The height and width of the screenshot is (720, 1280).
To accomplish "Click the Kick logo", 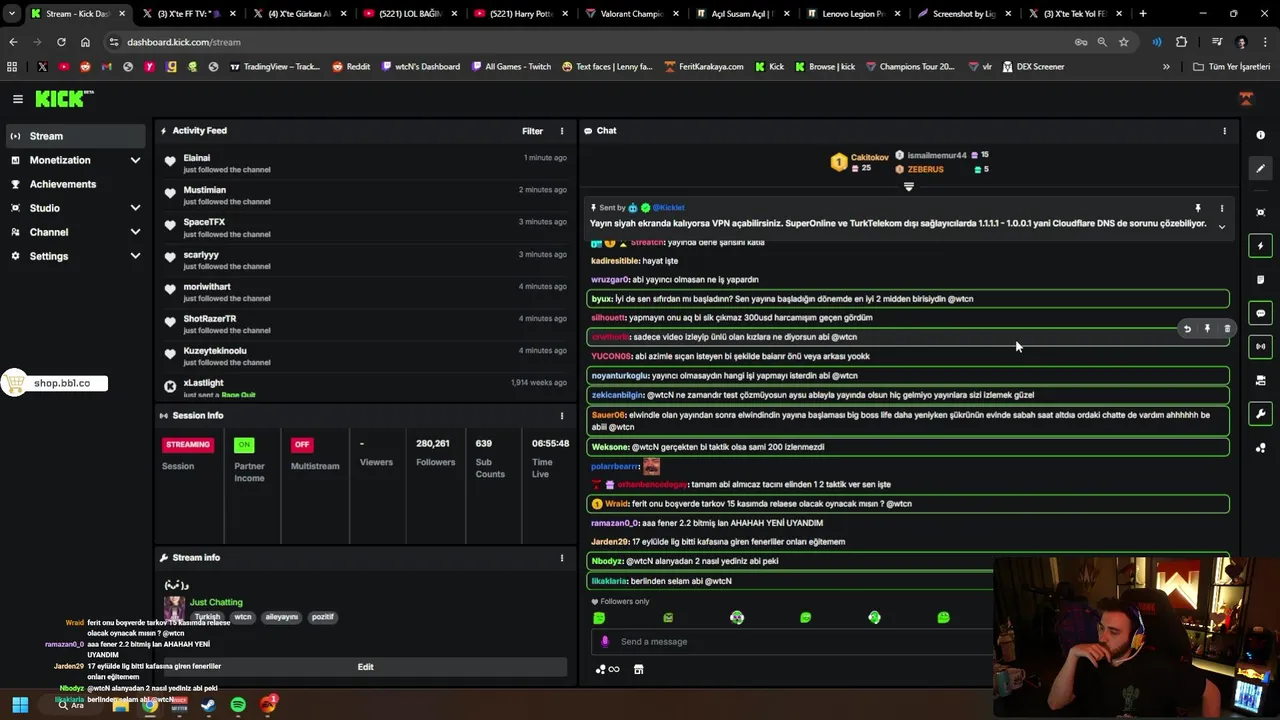I will tap(64, 99).
